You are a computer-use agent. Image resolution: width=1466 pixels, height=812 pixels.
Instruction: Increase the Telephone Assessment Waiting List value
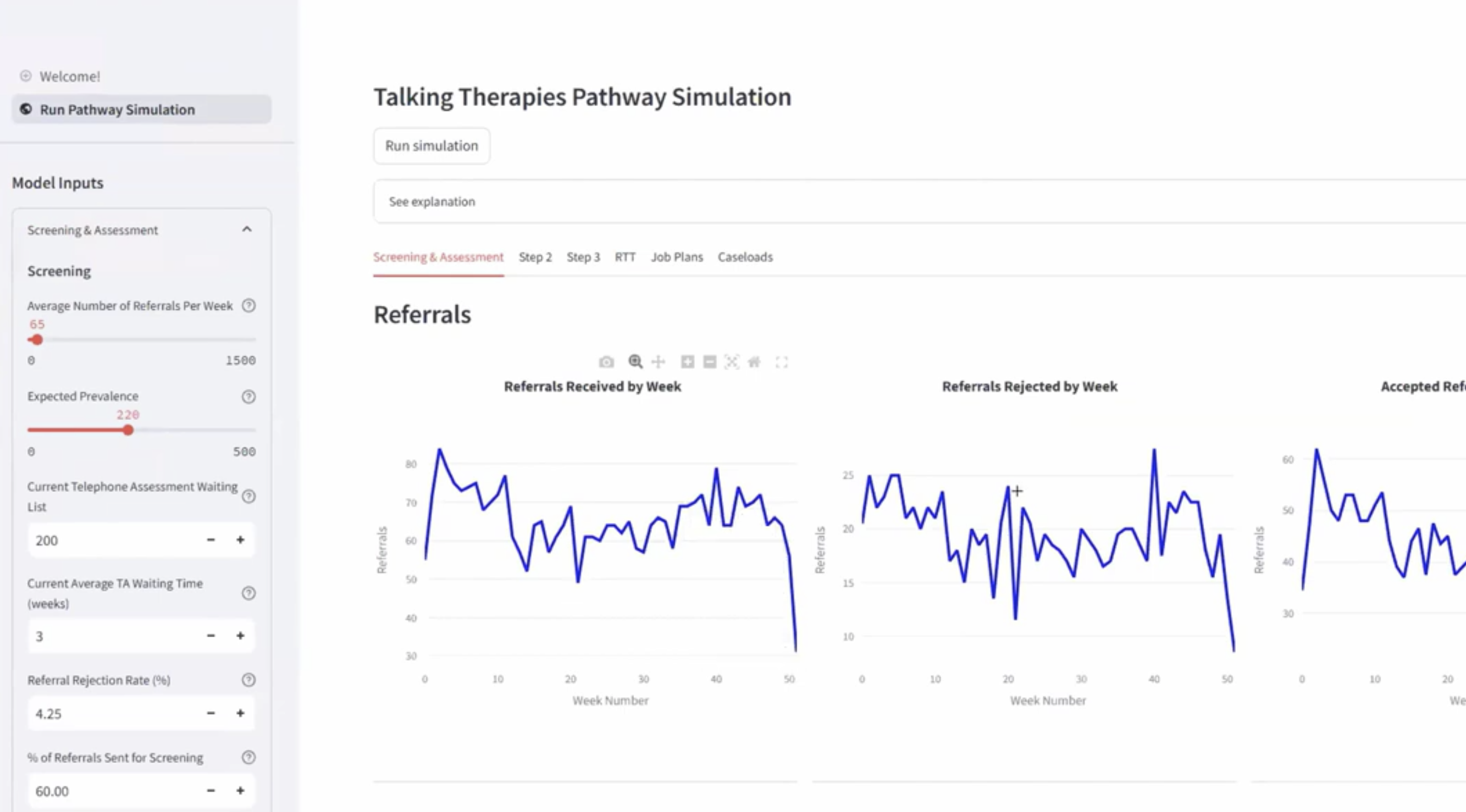[240, 539]
